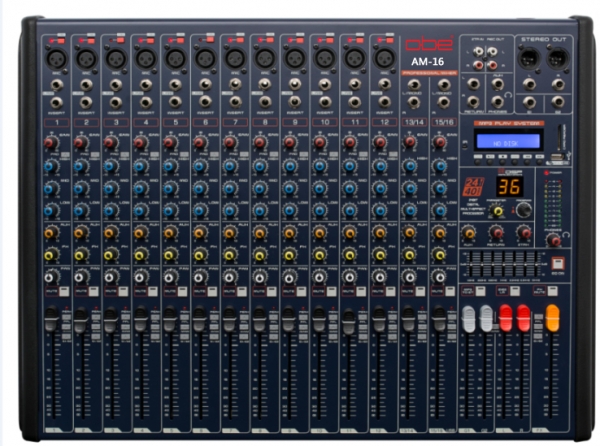This screenshot has width=600, height=446.
Task: Click the last graphic EQ band slider
Action: pyautogui.click(x=537, y=264)
